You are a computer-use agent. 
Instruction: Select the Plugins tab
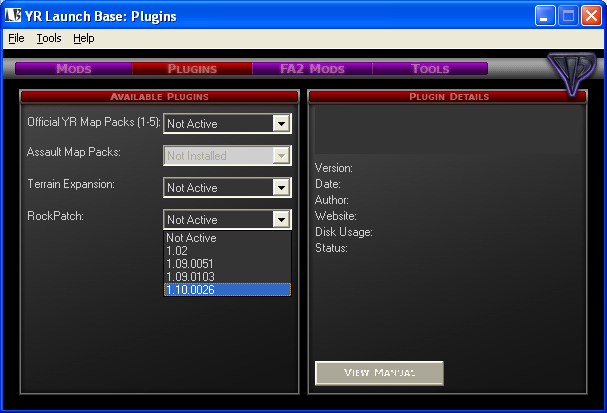point(192,69)
